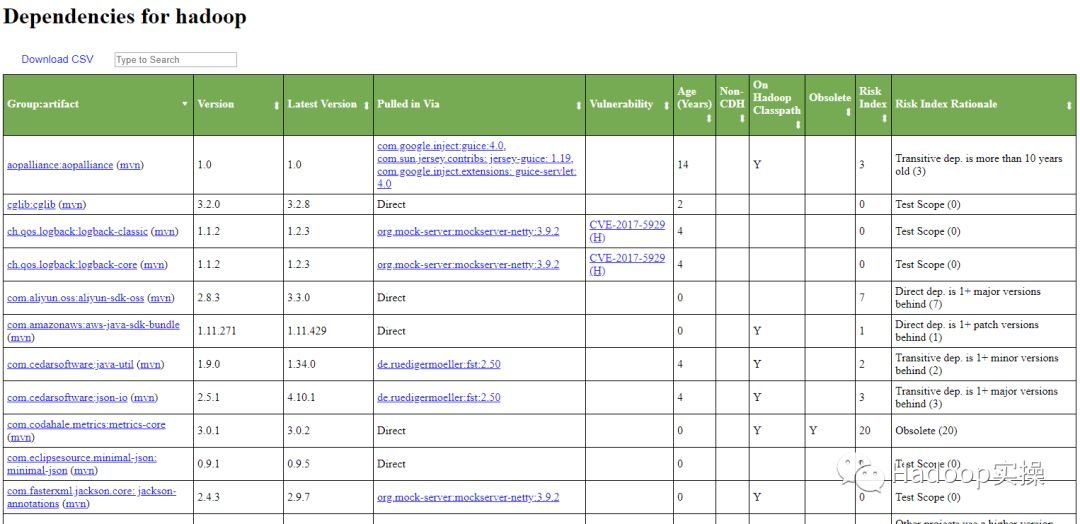Click version 2.4.3 cell
Viewport: 1080px width, 524px height.
[x=238, y=497]
